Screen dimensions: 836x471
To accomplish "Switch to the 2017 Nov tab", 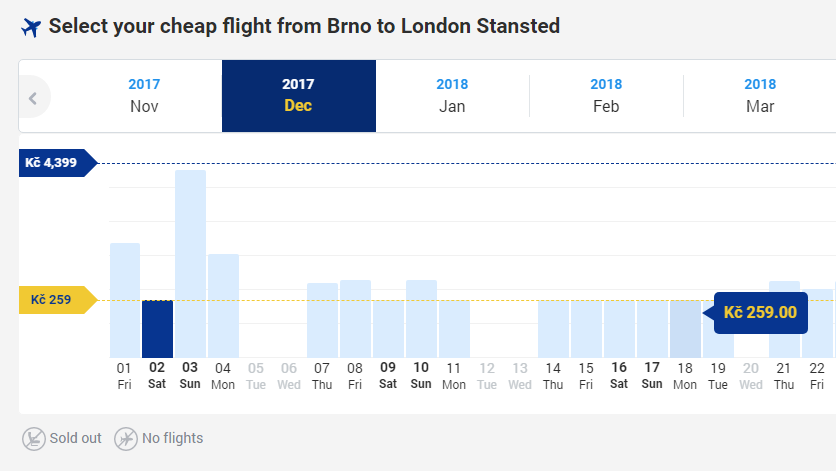I will [144, 96].
